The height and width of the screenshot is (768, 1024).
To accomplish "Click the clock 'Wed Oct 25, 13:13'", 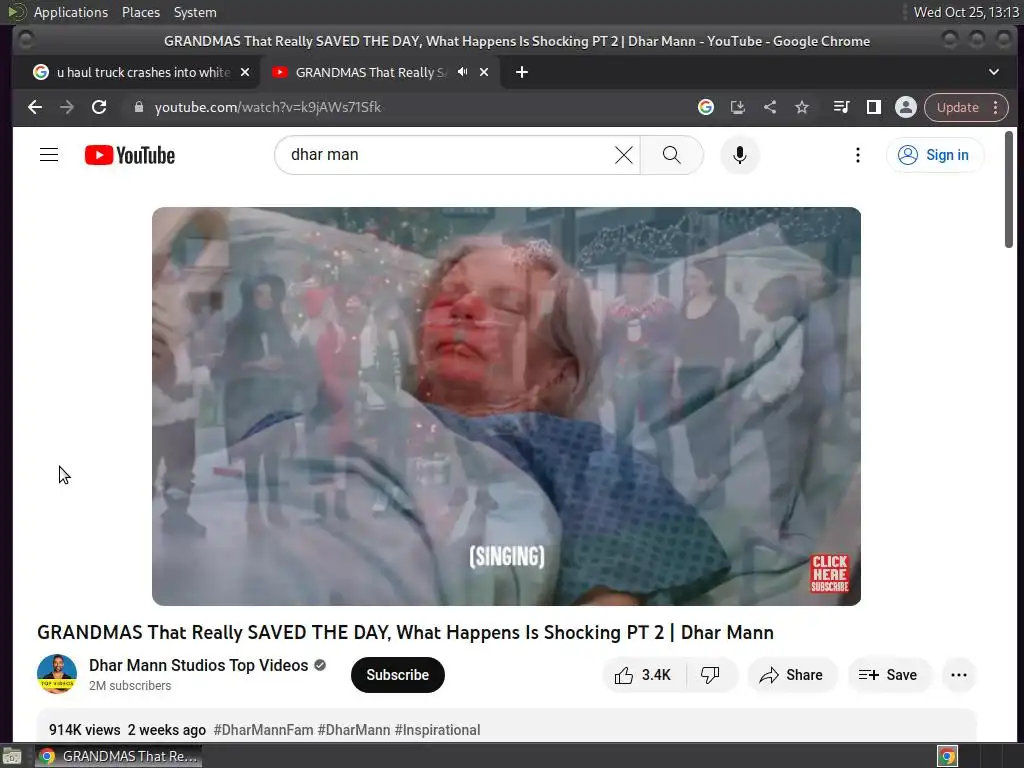I will tap(966, 12).
